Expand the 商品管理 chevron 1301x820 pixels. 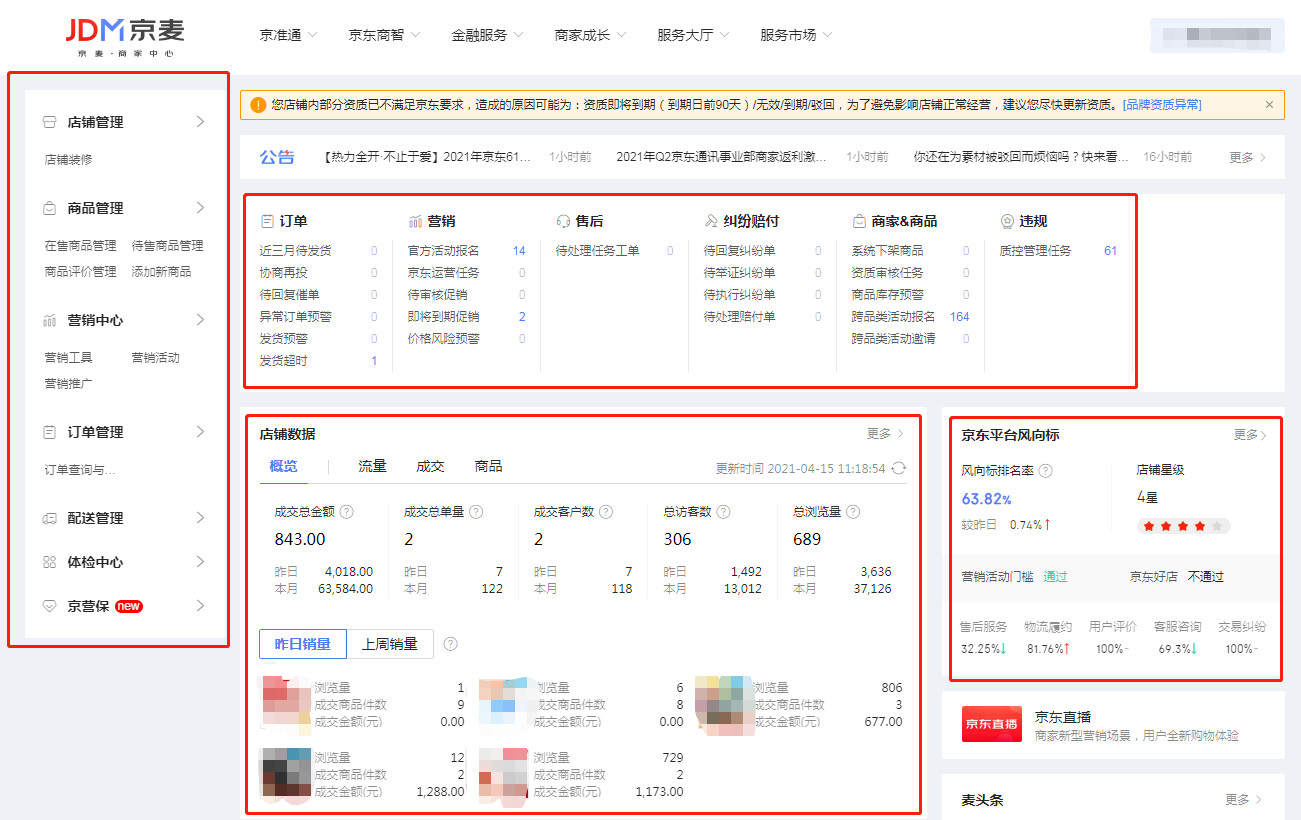200,208
